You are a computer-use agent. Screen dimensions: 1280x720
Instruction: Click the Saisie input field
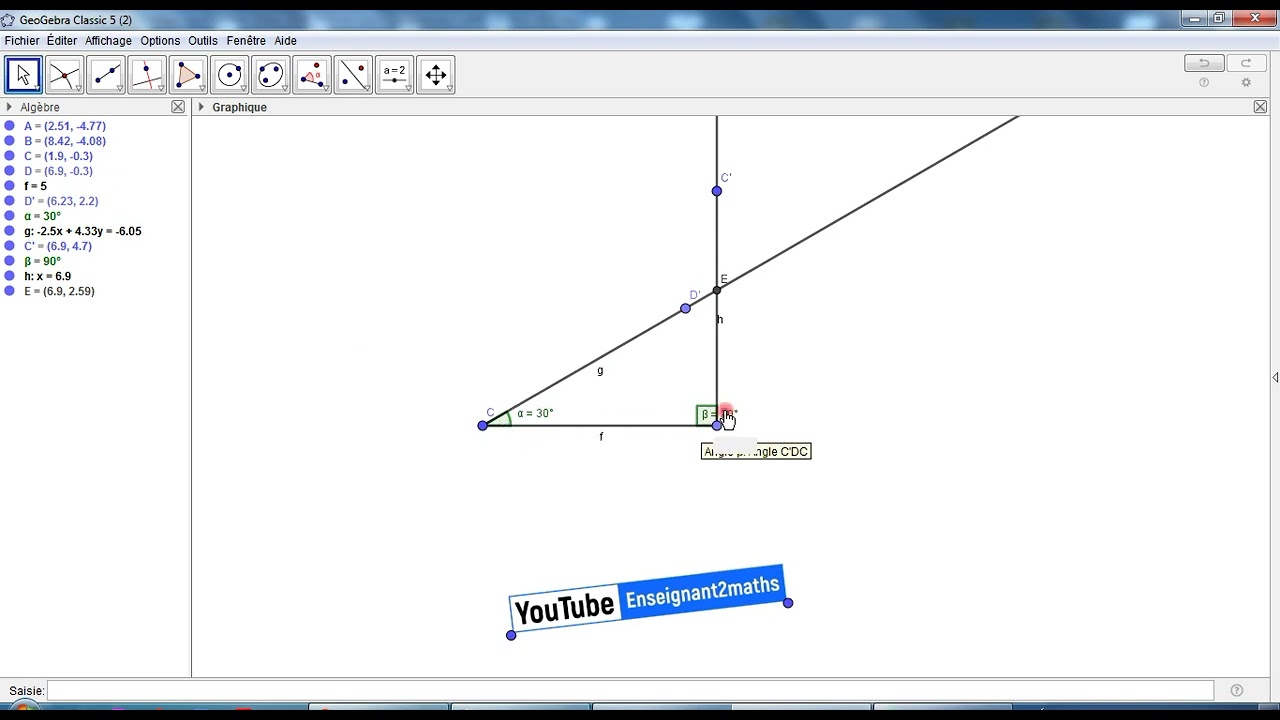pyautogui.click(x=630, y=690)
